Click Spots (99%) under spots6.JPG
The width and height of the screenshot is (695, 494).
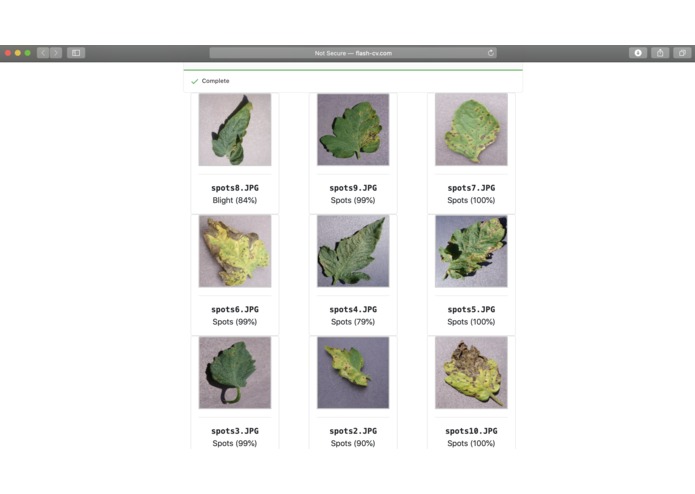pyautogui.click(x=235, y=322)
